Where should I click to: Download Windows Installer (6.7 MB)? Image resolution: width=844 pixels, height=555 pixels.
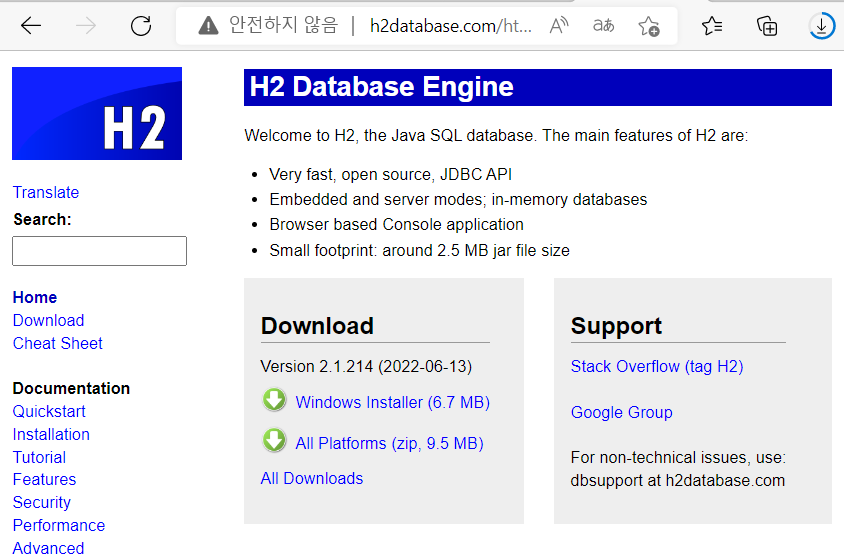point(392,403)
